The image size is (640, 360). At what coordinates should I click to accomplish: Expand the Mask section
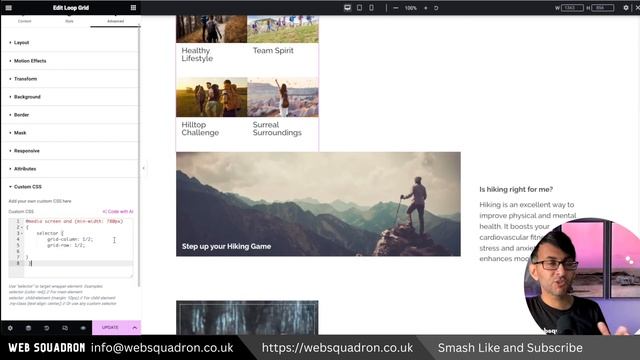point(70,133)
